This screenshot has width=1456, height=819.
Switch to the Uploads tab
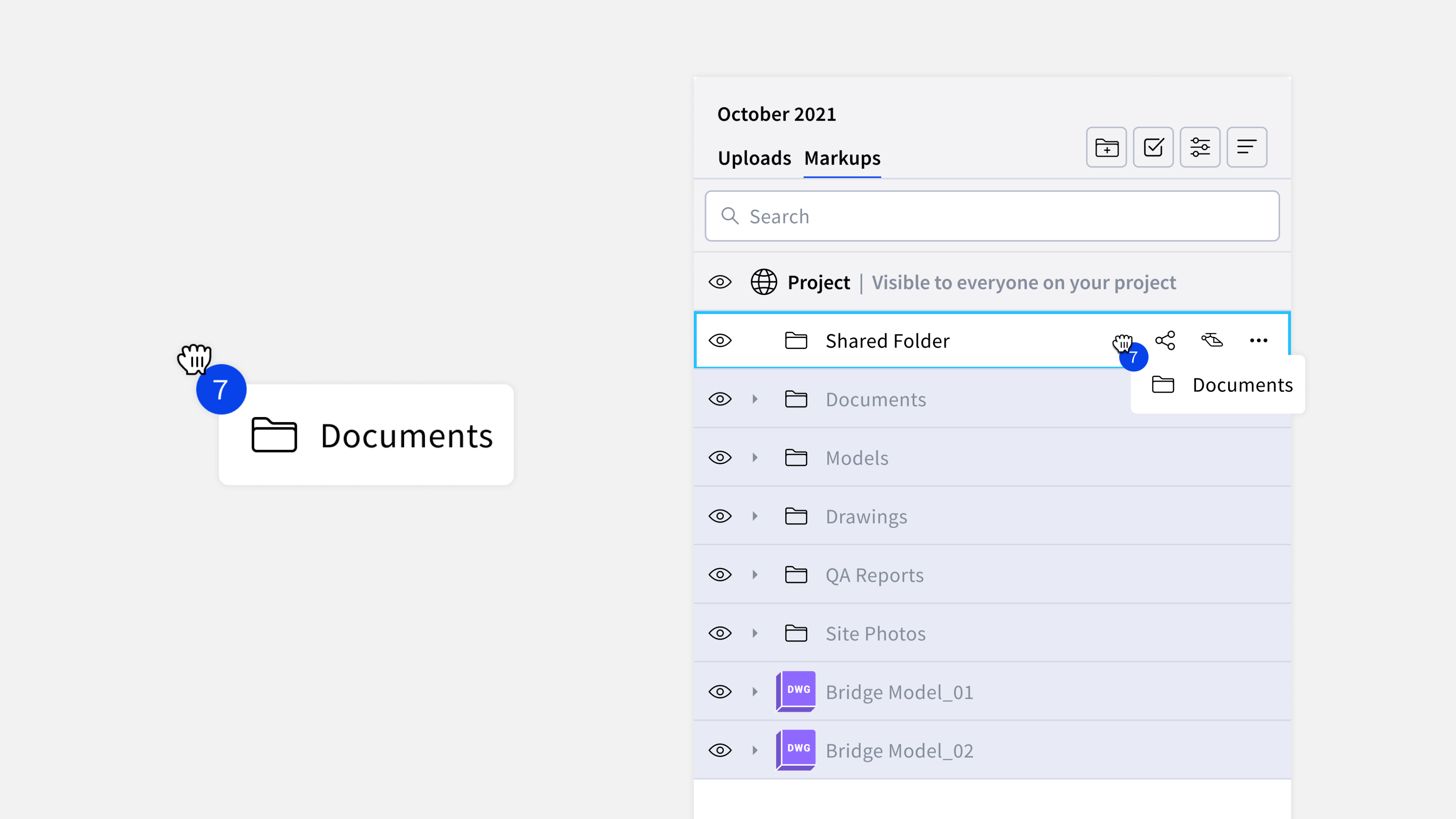pyautogui.click(x=754, y=158)
